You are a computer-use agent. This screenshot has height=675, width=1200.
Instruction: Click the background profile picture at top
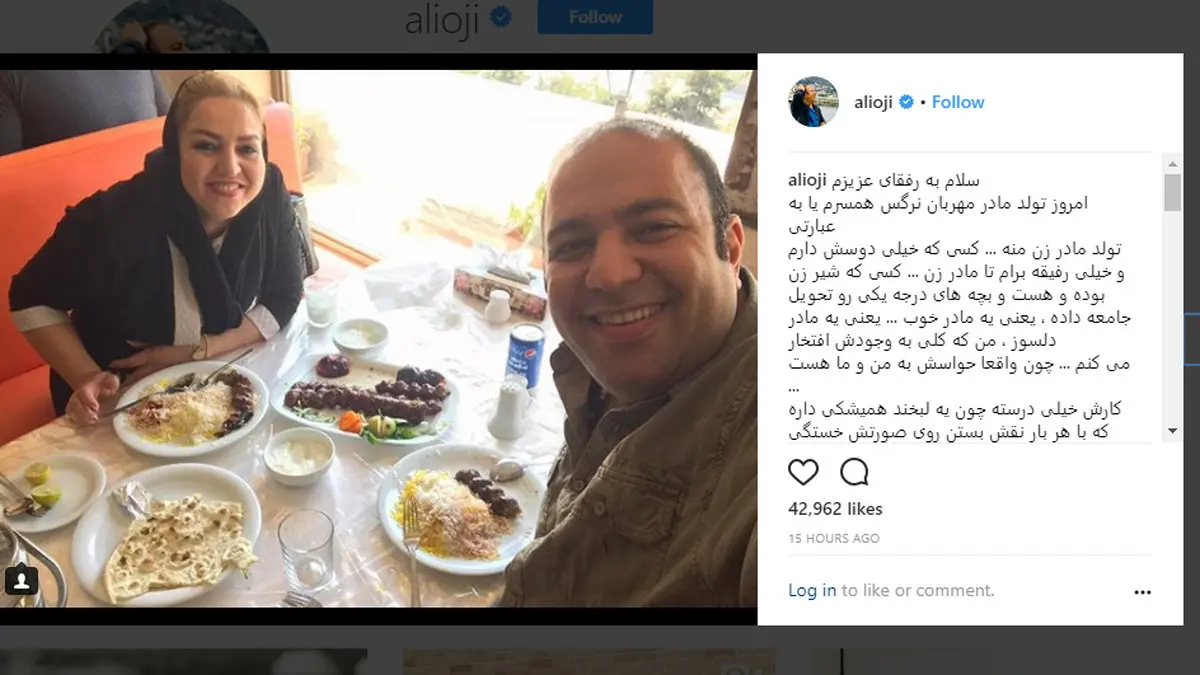pos(182,27)
